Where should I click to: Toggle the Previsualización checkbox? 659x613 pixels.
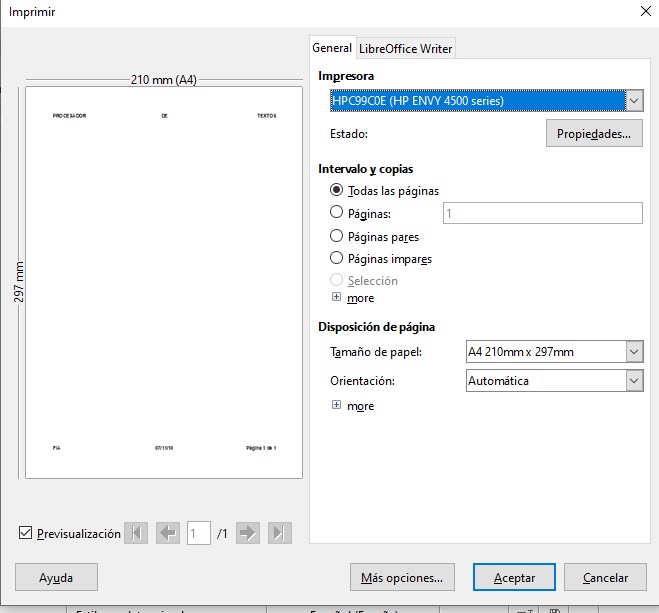pyautogui.click(x=26, y=533)
